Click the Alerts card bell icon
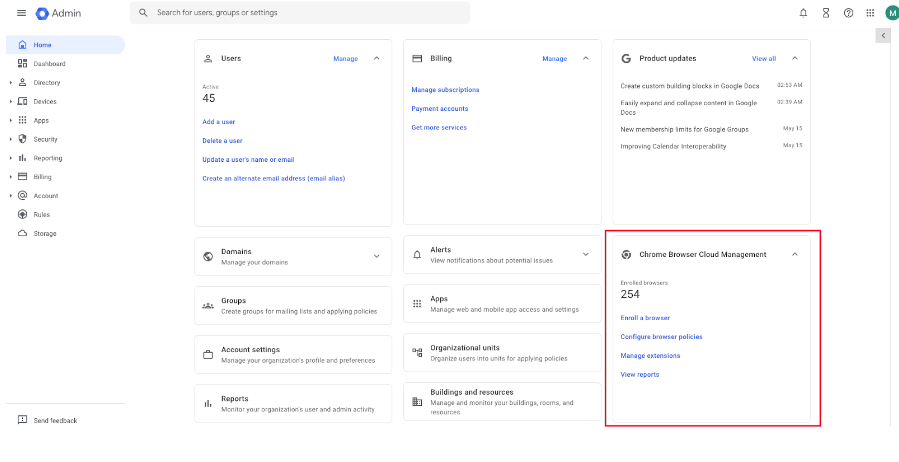This screenshot has height=462, width=899. [x=417, y=255]
